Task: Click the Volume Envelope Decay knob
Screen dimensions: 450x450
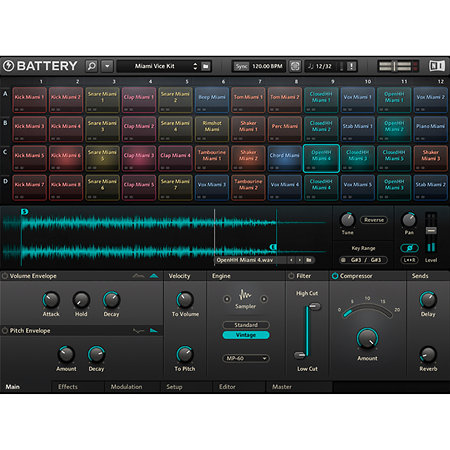Action: 111,300
